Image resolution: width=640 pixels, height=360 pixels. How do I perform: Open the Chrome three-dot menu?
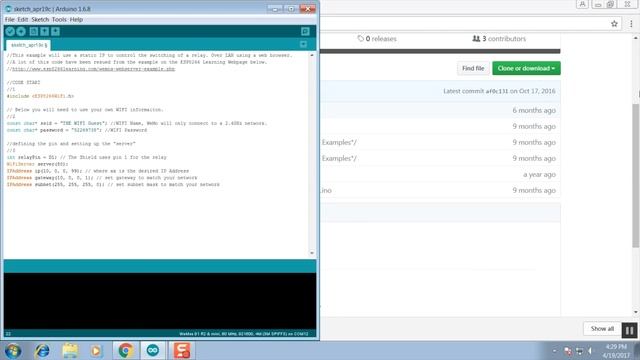(x=631, y=24)
